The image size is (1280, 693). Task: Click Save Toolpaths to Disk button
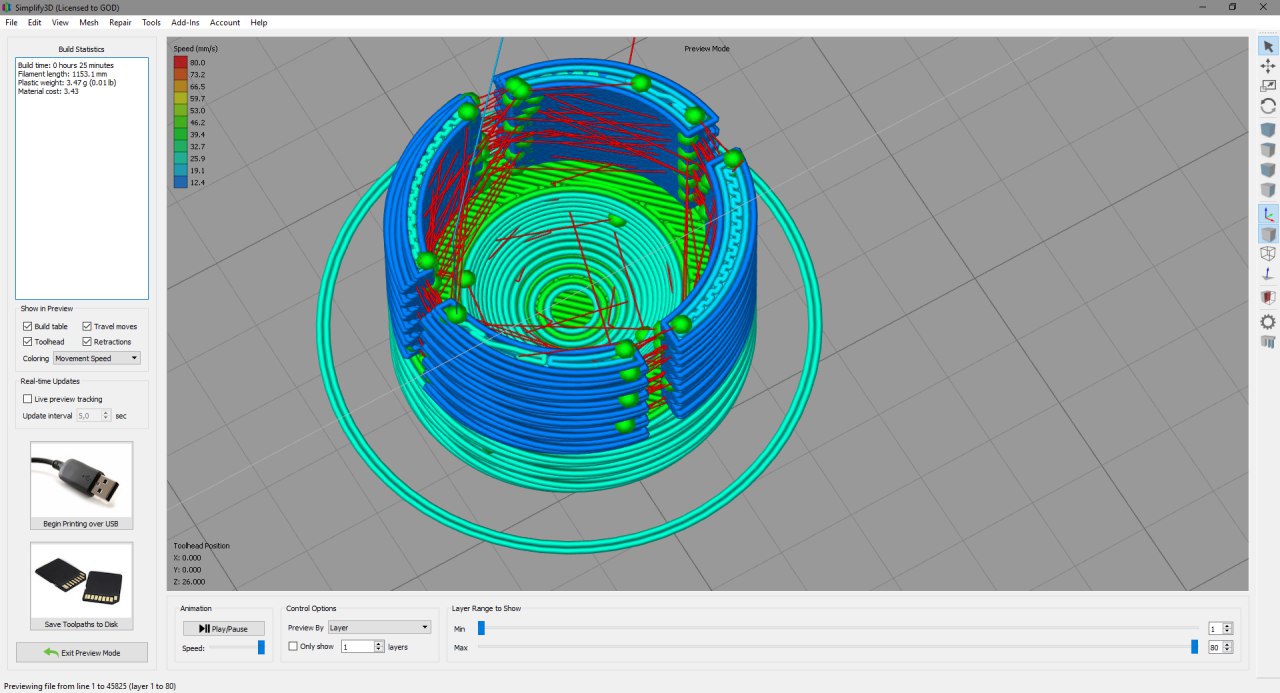[81, 586]
